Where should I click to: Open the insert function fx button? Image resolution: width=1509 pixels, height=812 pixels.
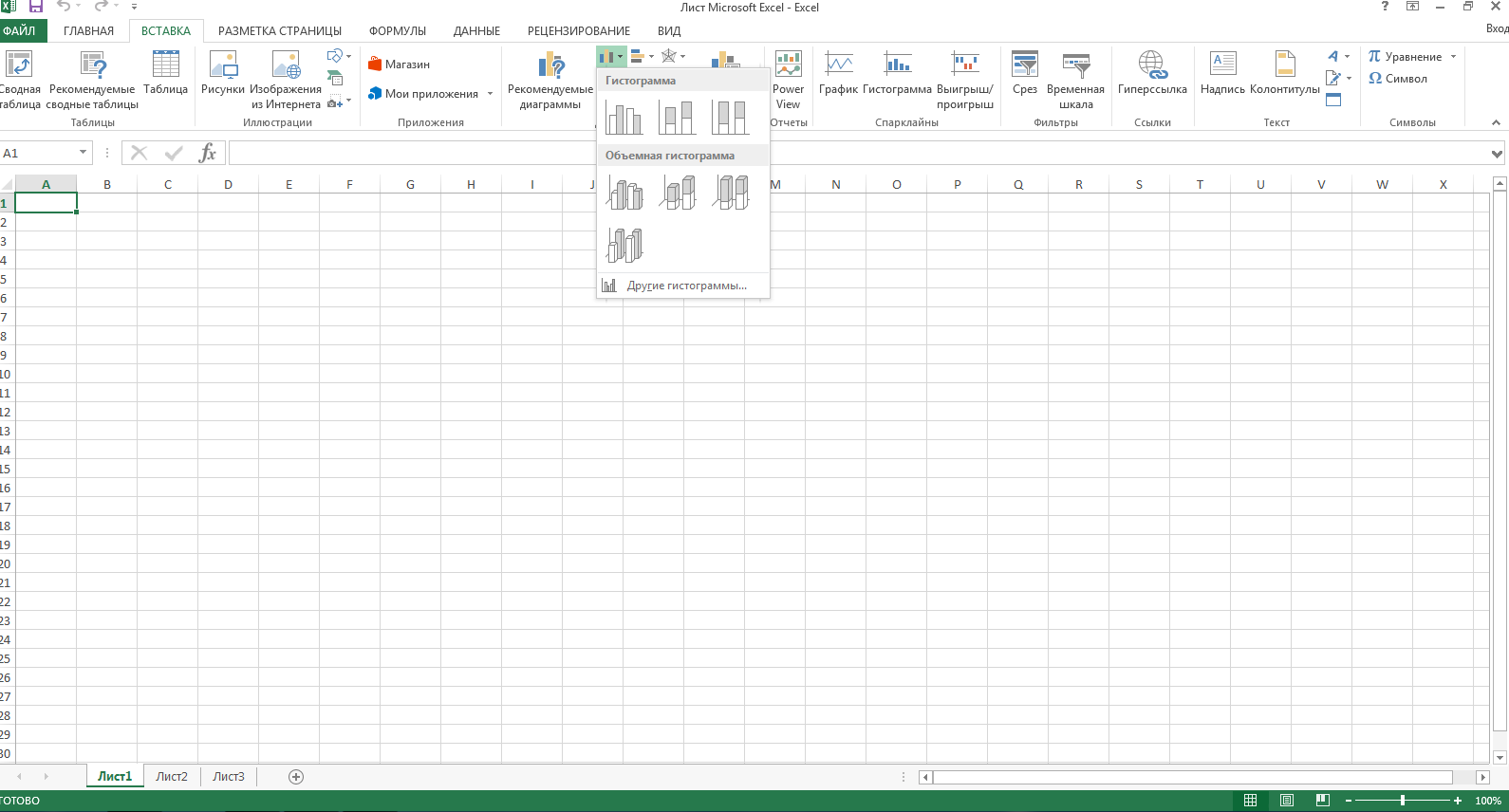click(x=207, y=154)
